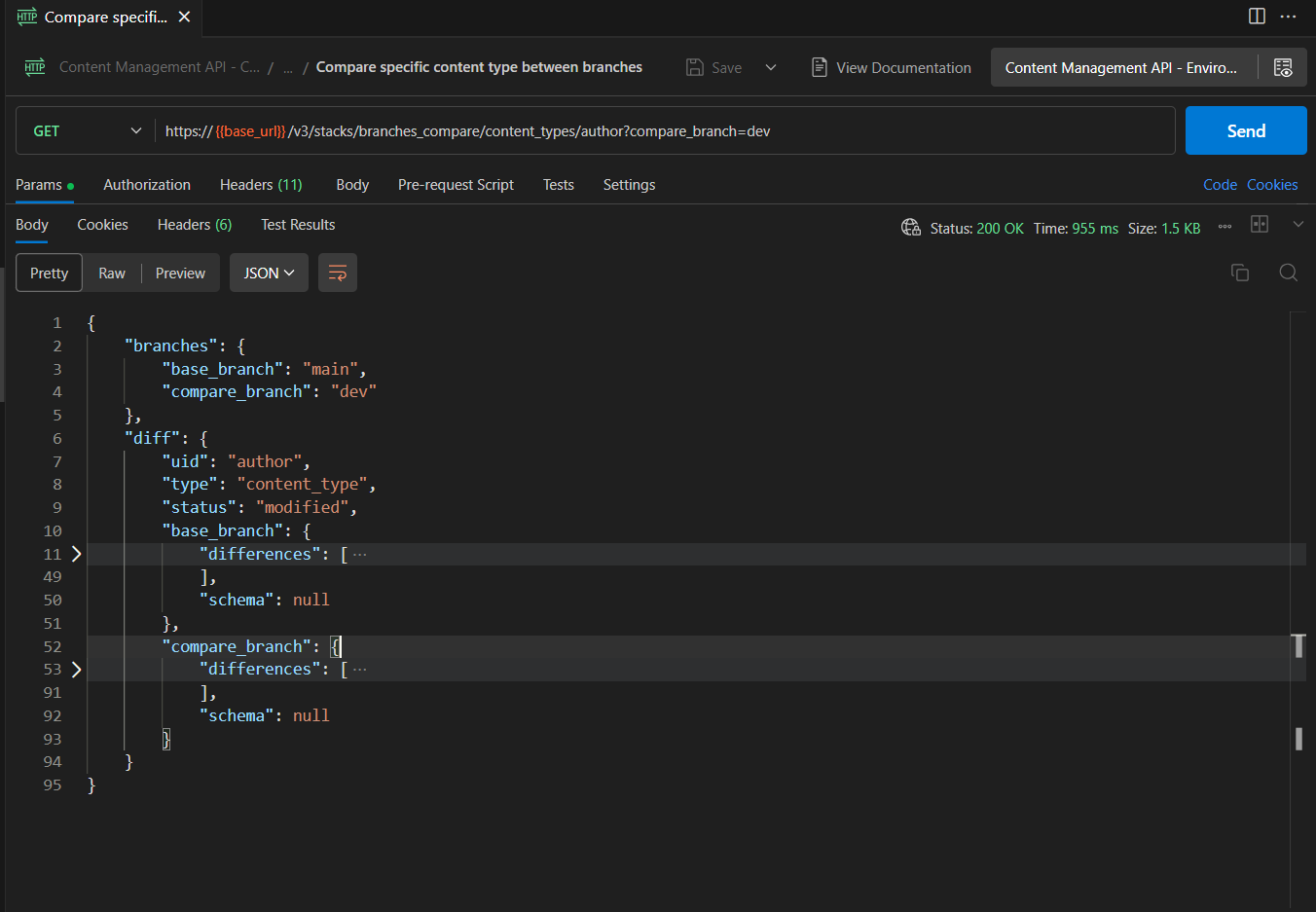The width and height of the screenshot is (1316, 912).
Task: Click the 955 ms response time
Action: pos(1095,229)
